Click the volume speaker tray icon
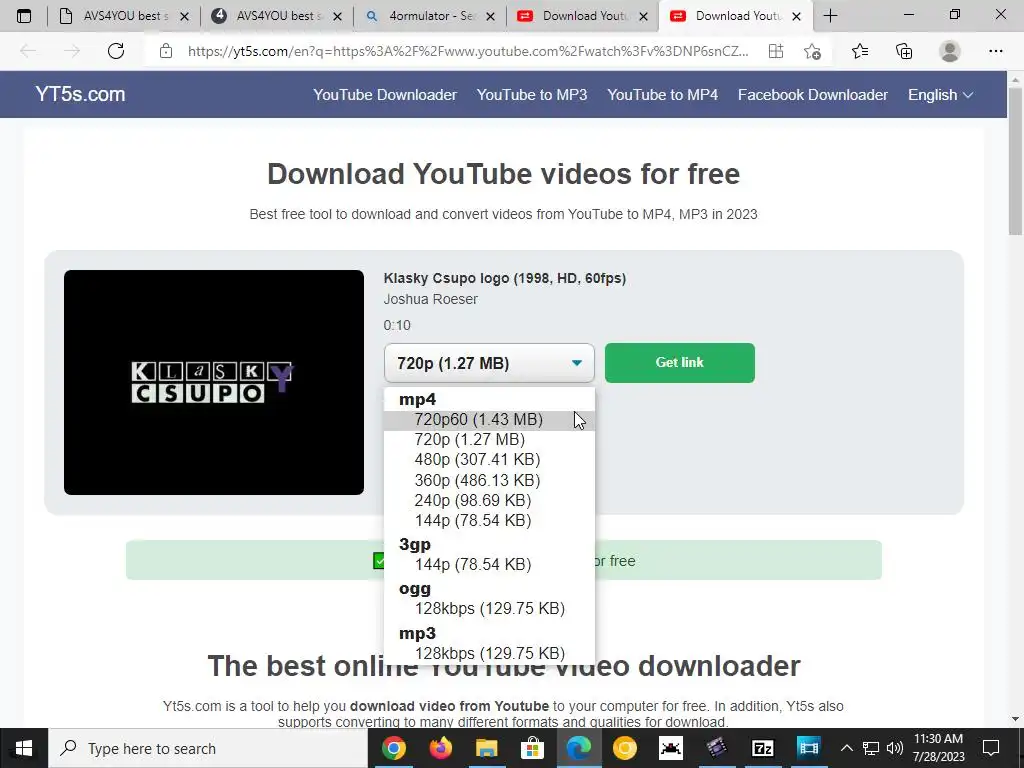Viewport: 1024px width, 768px height. click(895, 748)
